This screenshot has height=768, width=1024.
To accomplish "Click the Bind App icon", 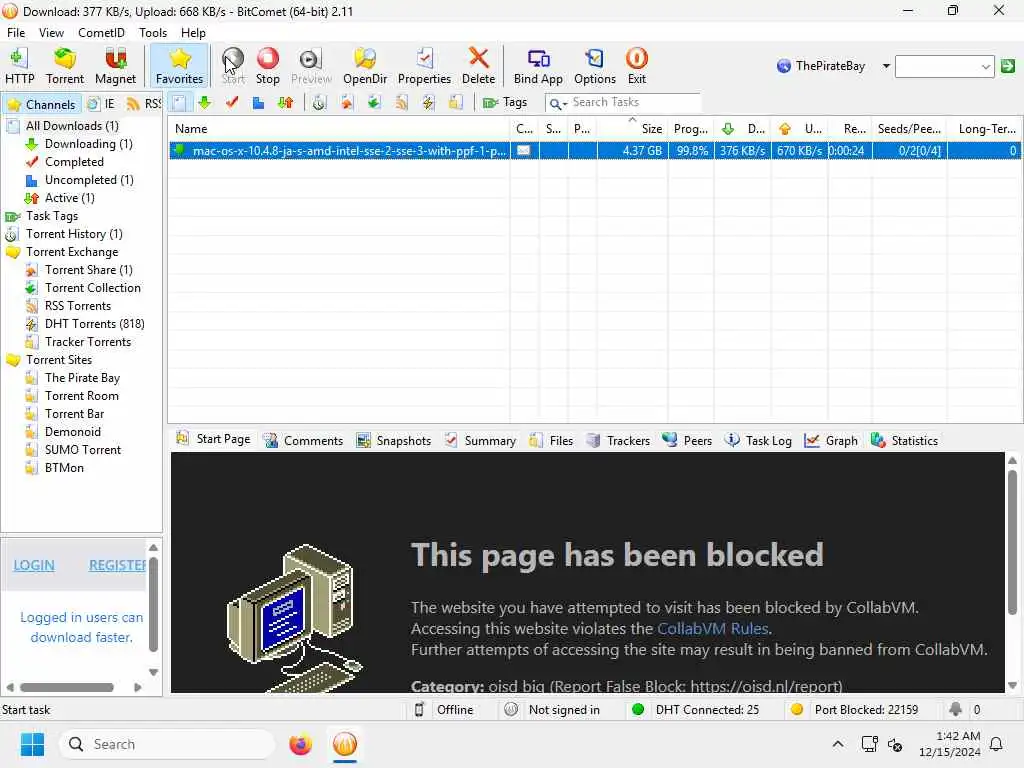I will 537,66.
